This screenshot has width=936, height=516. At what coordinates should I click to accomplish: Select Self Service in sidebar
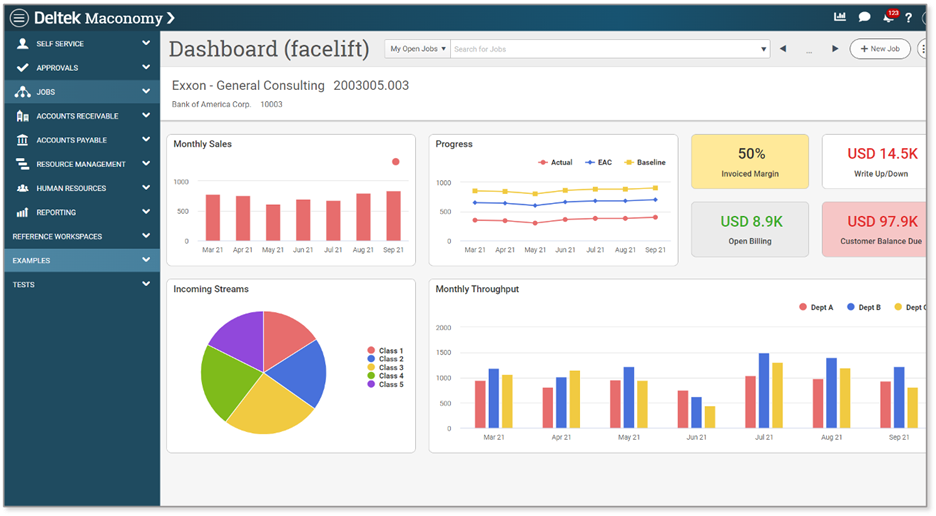[x=82, y=44]
